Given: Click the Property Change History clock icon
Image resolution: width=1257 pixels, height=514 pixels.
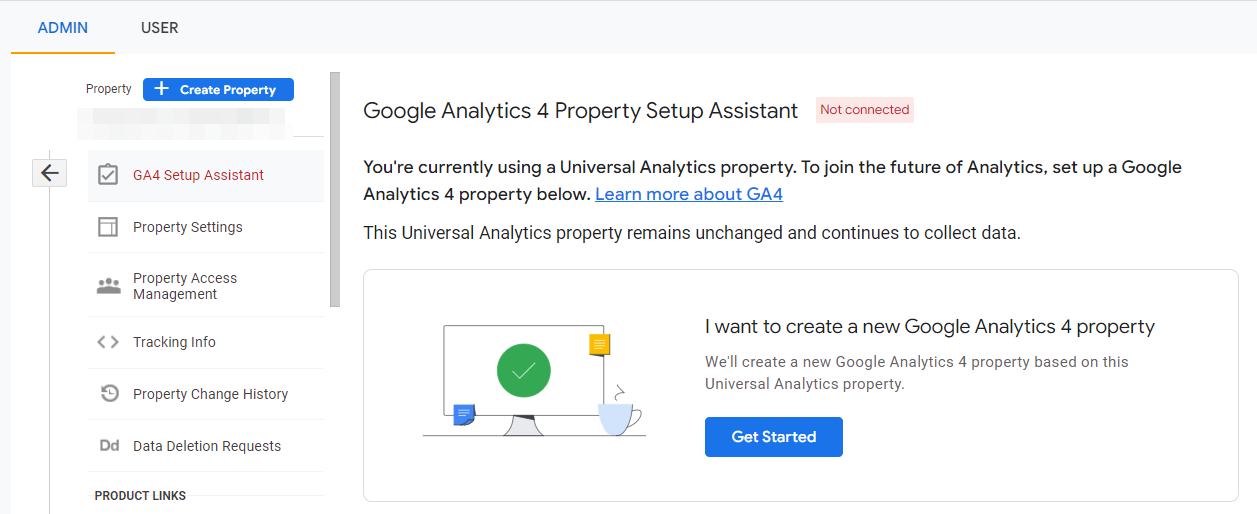Looking at the screenshot, I should click(109, 394).
